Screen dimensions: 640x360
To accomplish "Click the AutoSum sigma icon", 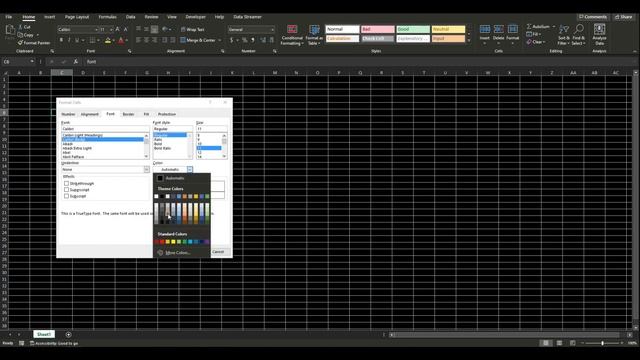I will click(x=529, y=27).
